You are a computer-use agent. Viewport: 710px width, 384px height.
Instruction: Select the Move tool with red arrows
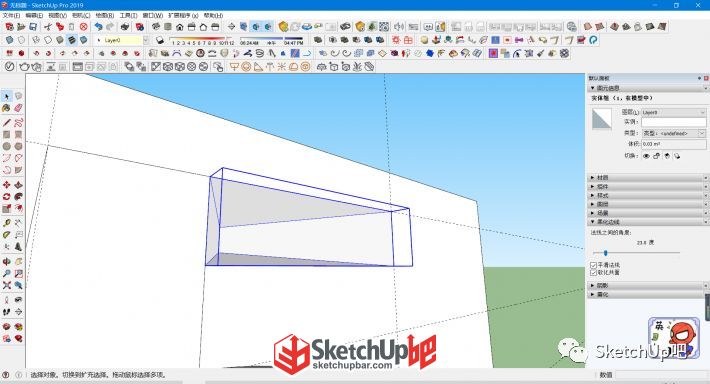pos(6,185)
